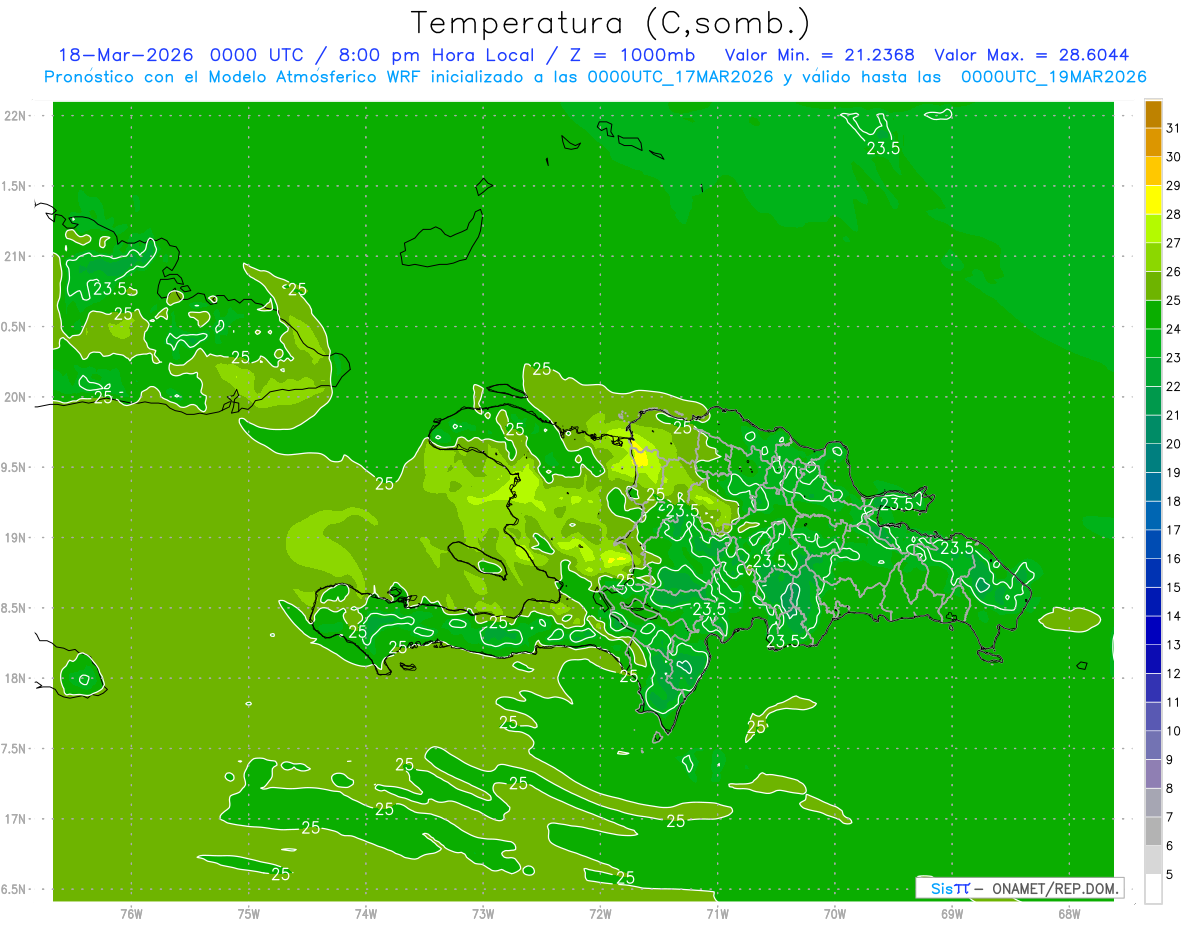Viewport: 1200px width, 927px height.
Task: Click the colorbar value label "5"
Action: click(x=1170, y=875)
